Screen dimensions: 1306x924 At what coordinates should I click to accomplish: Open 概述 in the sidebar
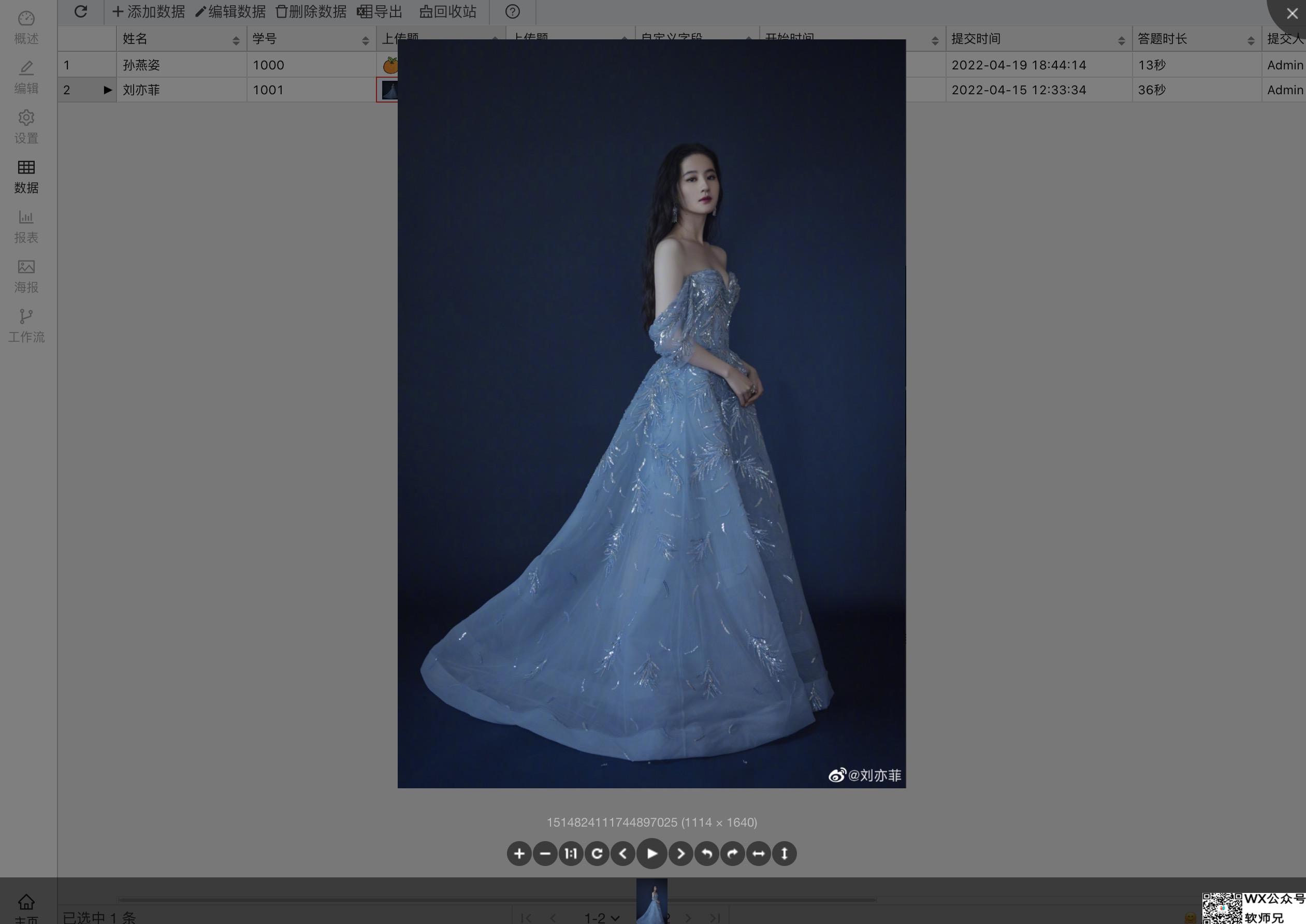pyautogui.click(x=26, y=27)
